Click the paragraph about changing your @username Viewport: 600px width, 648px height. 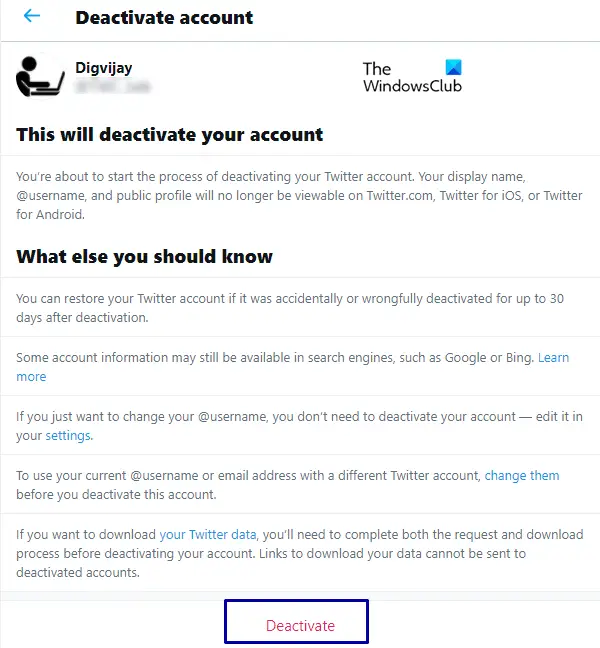(299, 426)
